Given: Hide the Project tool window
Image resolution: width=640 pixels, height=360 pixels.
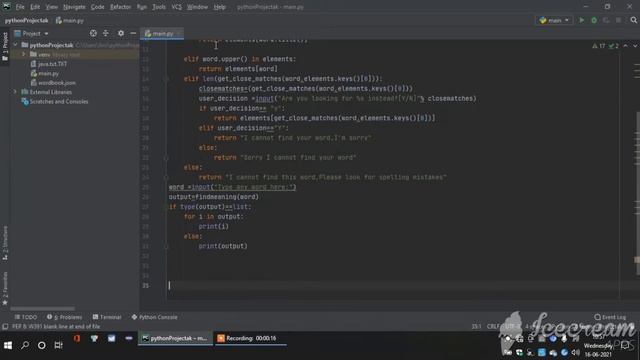Looking at the screenshot, I should [x=133, y=33].
